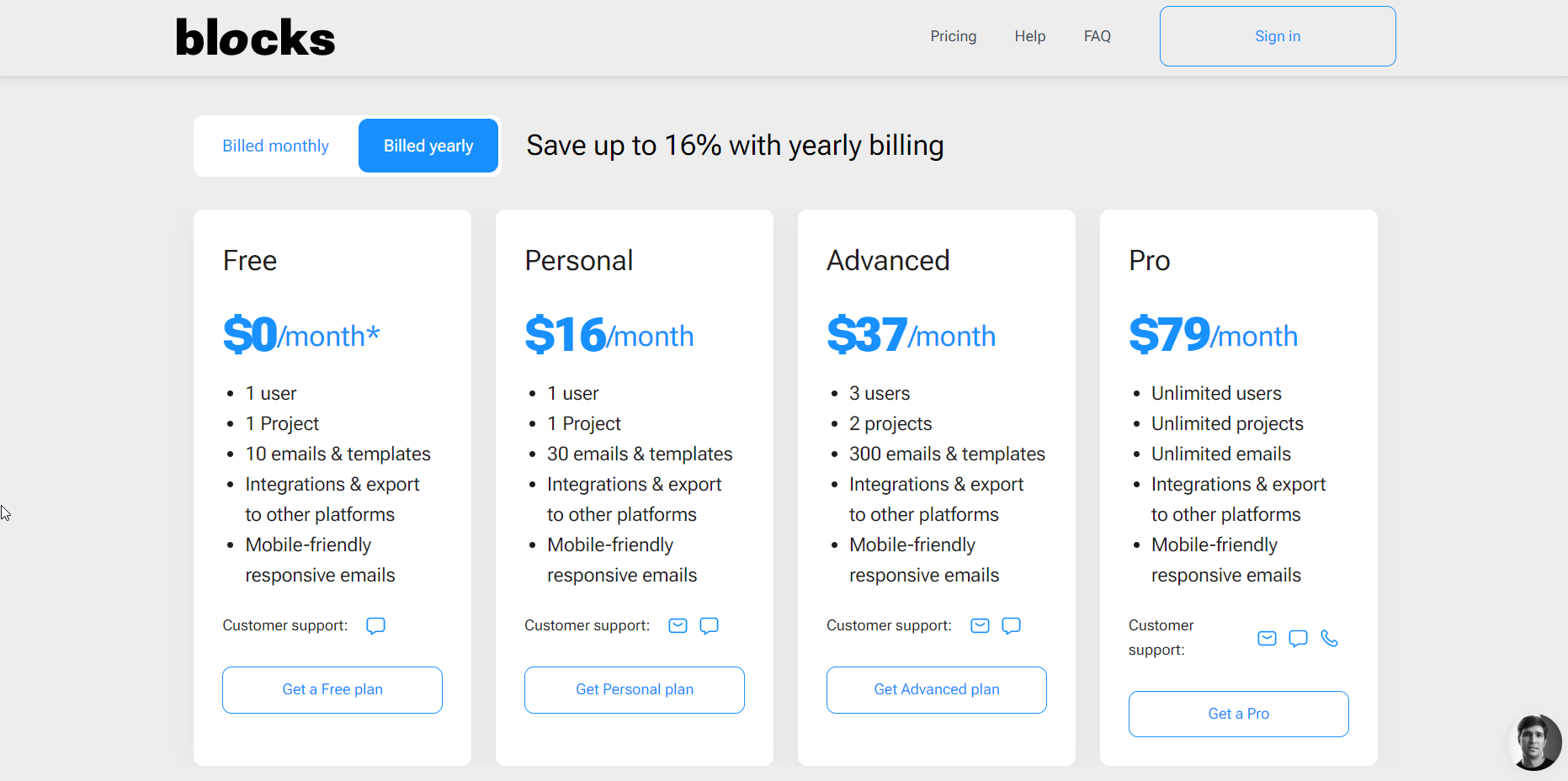The image size is (1568, 781).
Task: Open the Pricing page from navigation
Action: [x=953, y=36]
